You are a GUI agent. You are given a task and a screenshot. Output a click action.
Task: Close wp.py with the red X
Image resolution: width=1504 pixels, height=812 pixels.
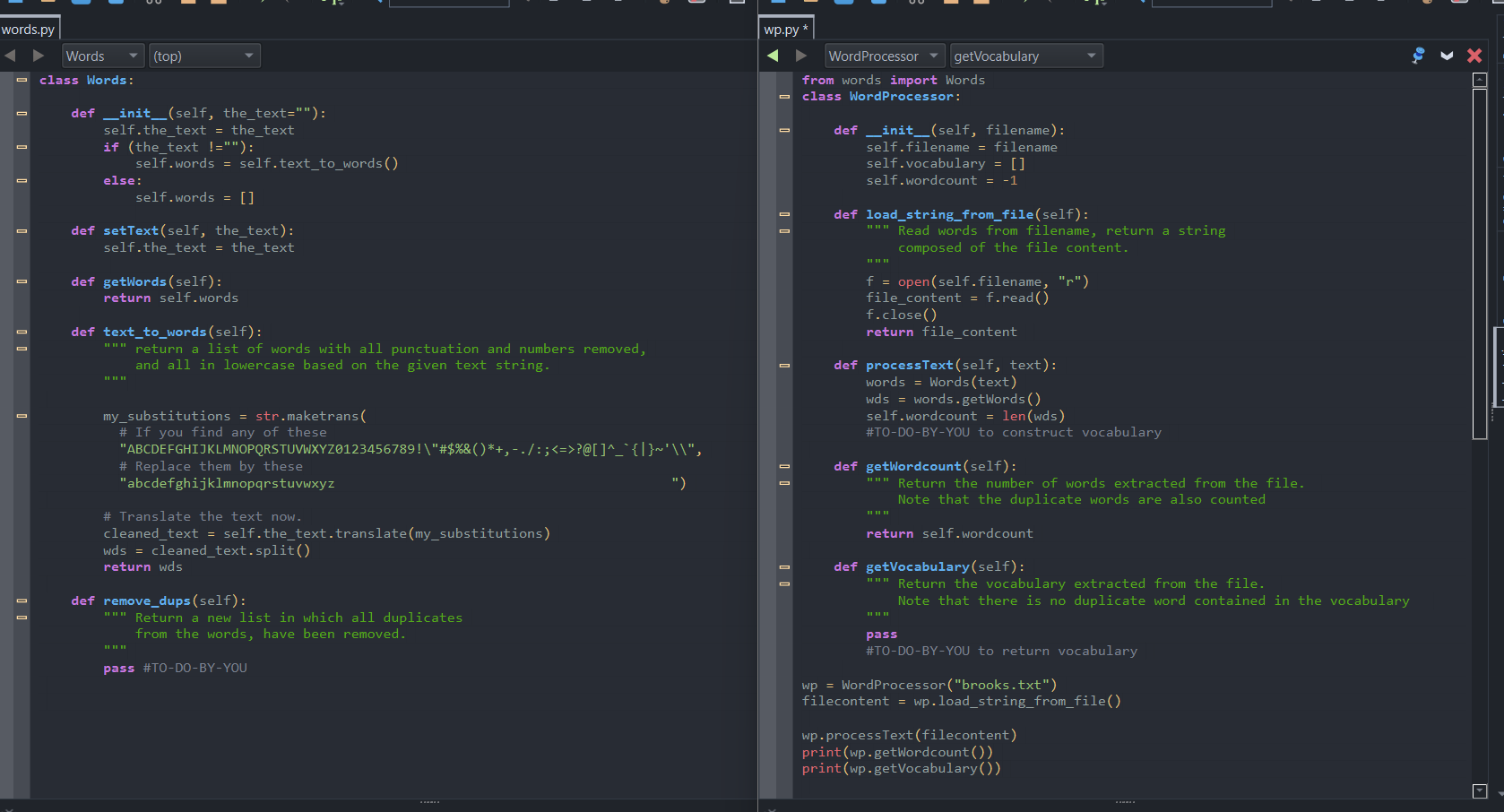(1474, 56)
